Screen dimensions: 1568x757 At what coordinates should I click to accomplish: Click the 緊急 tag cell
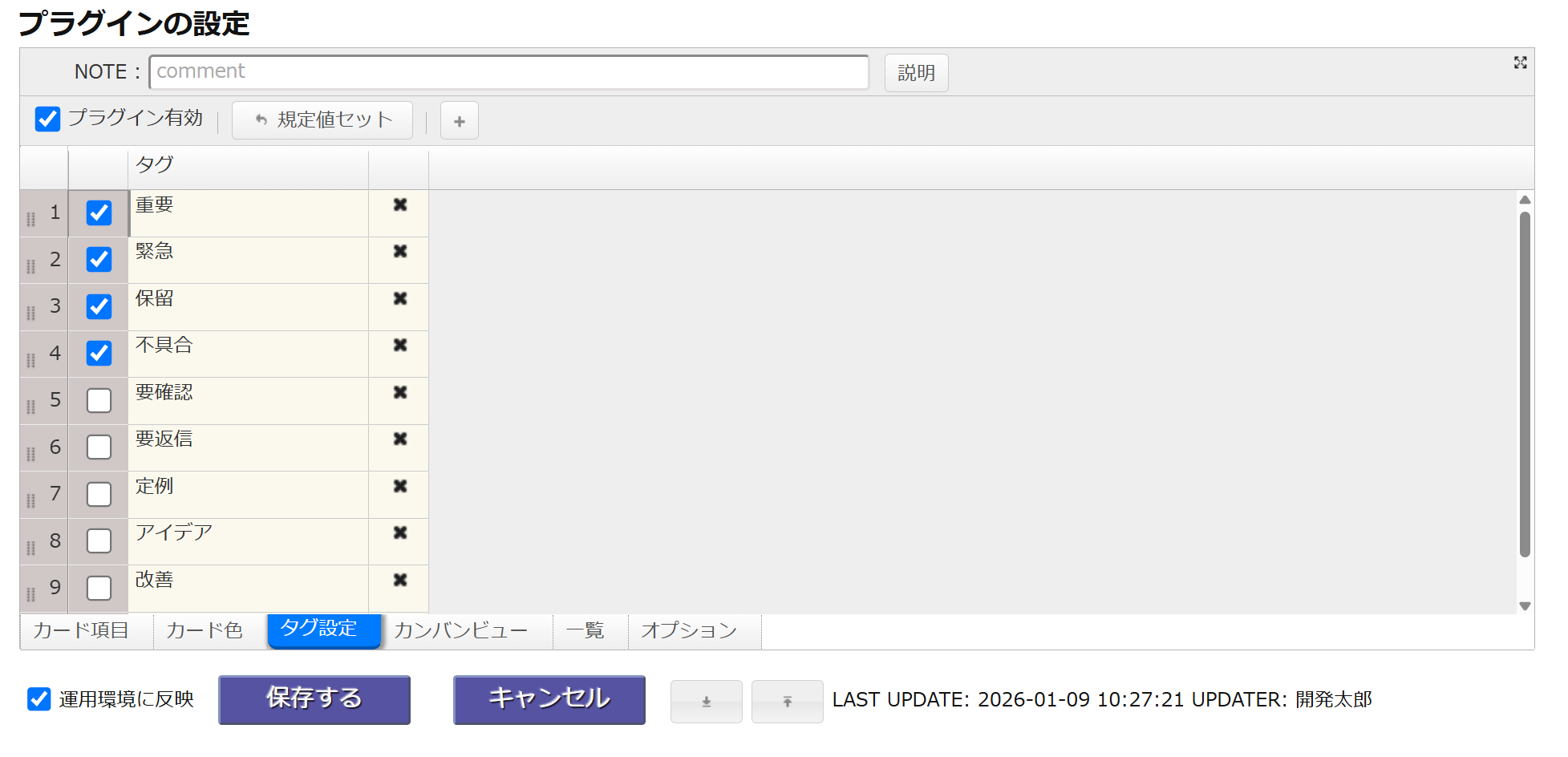pyautogui.click(x=249, y=260)
